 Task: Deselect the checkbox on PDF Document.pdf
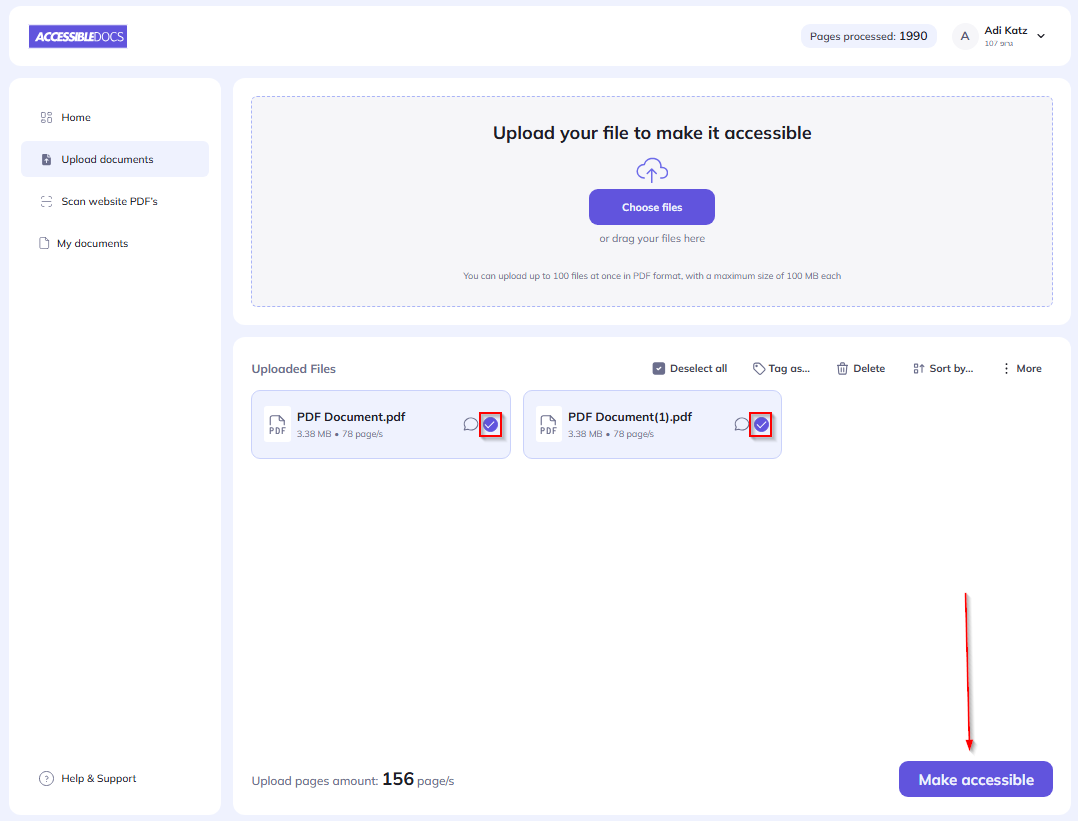point(491,424)
